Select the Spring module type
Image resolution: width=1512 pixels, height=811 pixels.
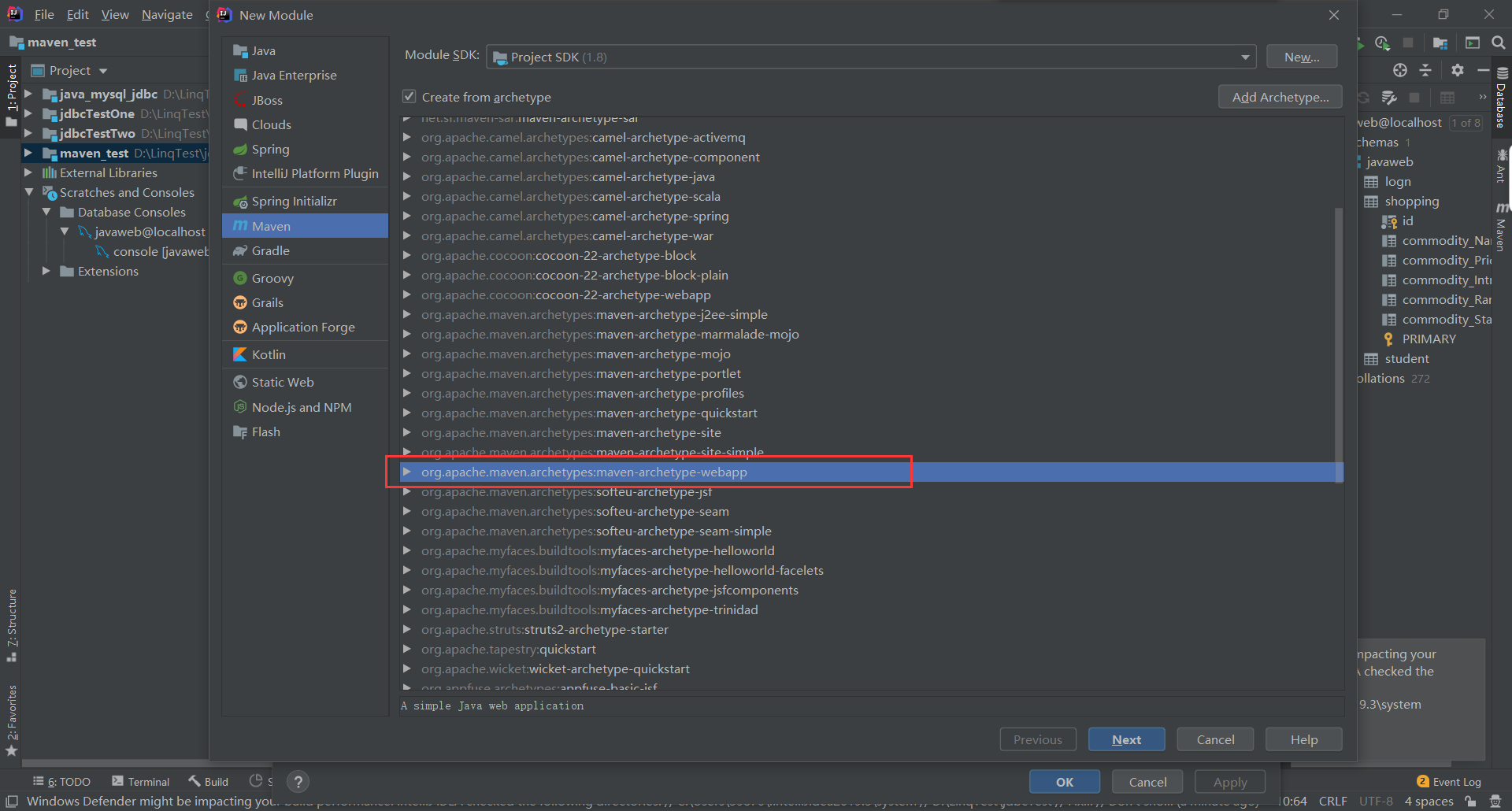click(x=305, y=149)
